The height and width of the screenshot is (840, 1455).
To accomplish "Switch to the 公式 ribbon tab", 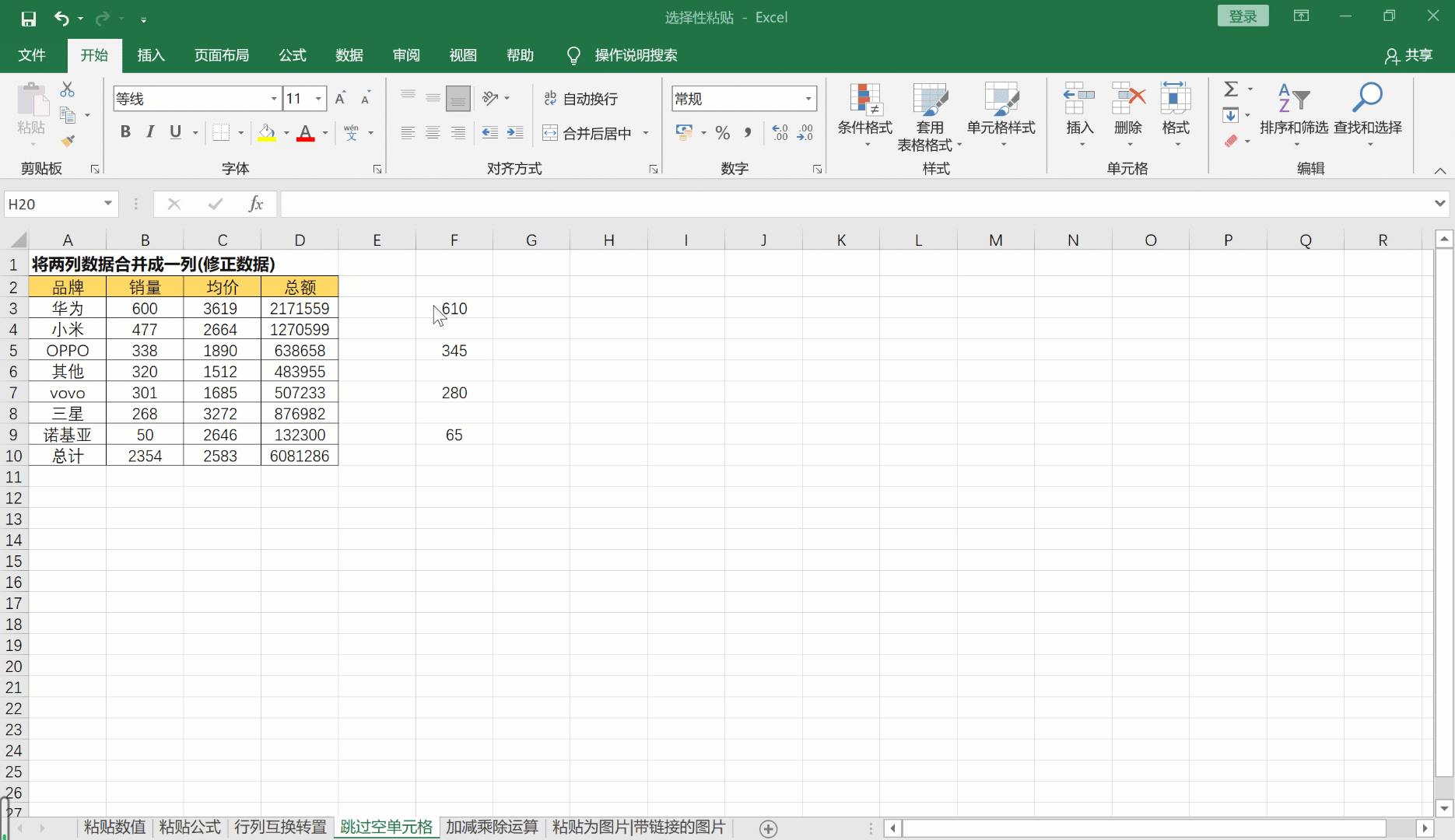I will point(293,55).
